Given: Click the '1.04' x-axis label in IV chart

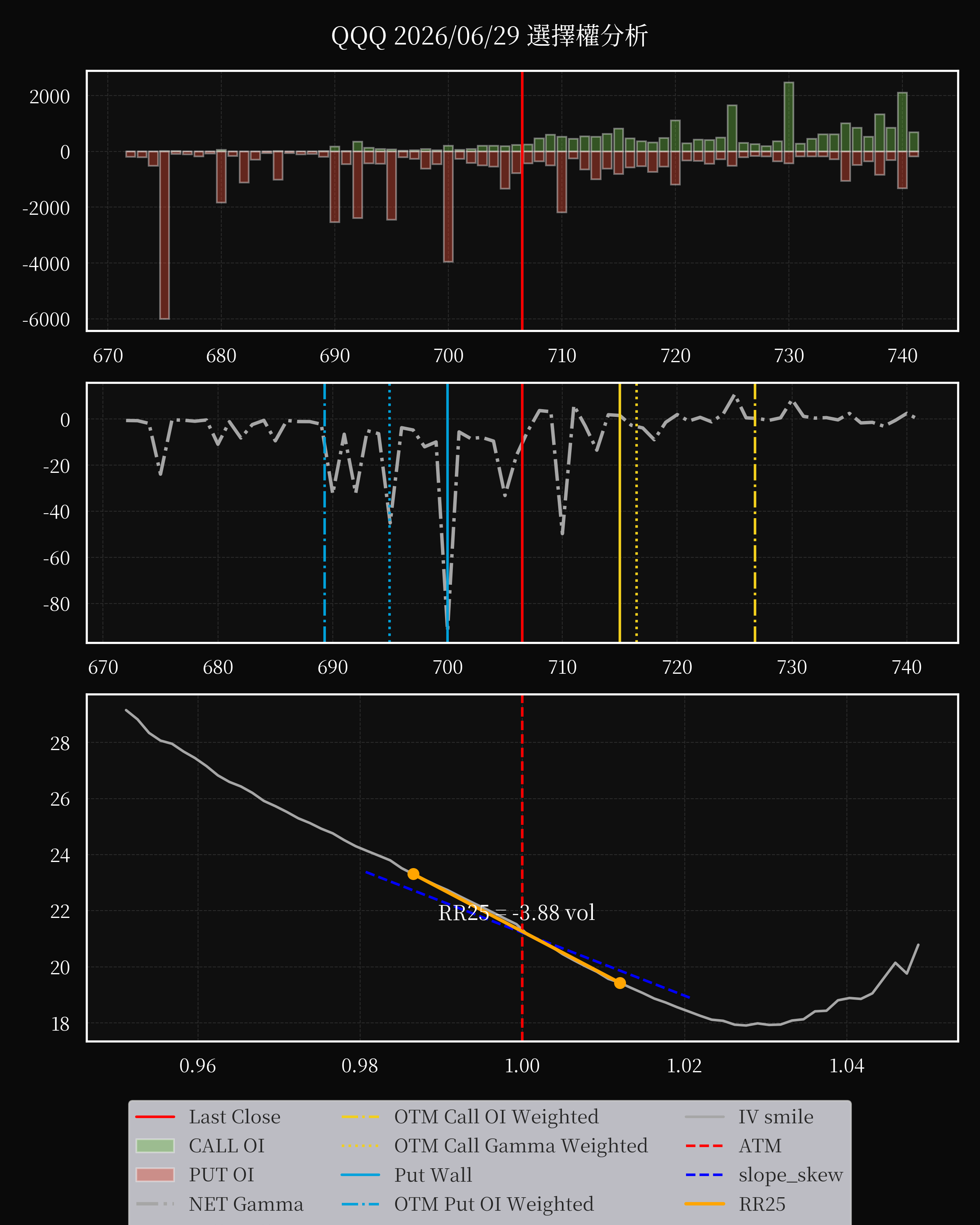Looking at the screenshot, I should pos(846,1065).
